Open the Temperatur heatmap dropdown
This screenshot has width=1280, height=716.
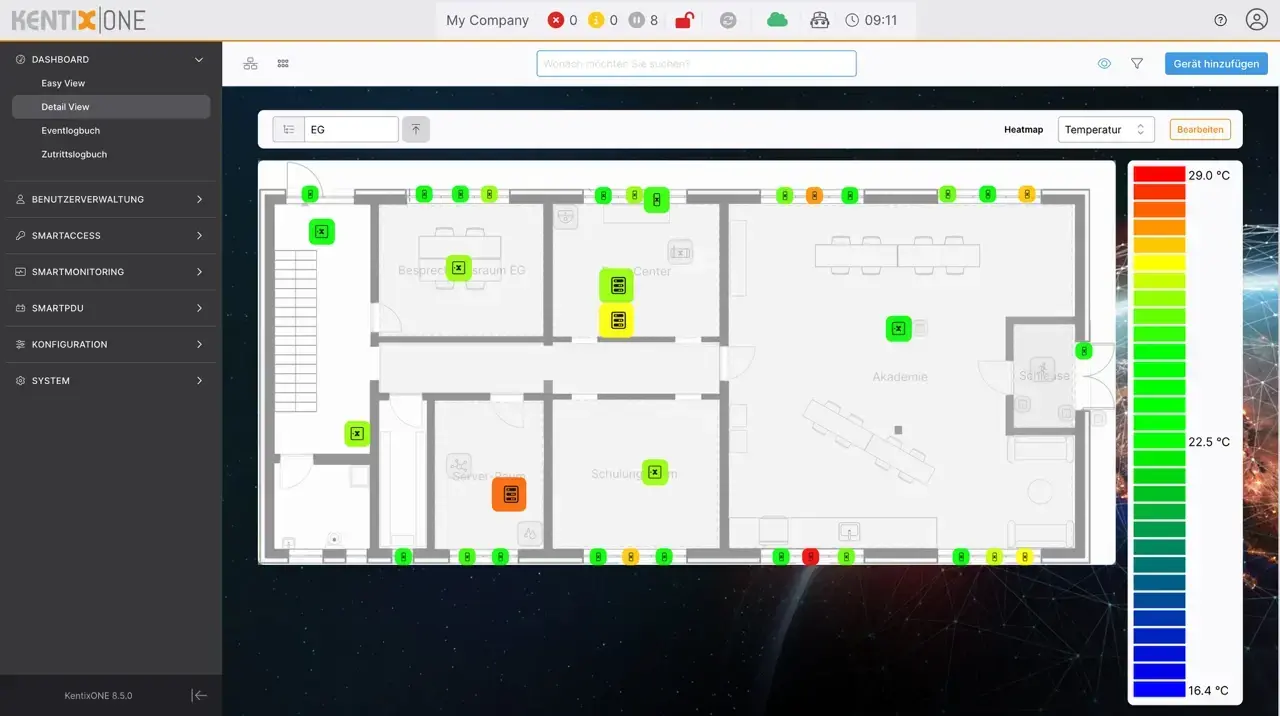[x=1105, y=130]
